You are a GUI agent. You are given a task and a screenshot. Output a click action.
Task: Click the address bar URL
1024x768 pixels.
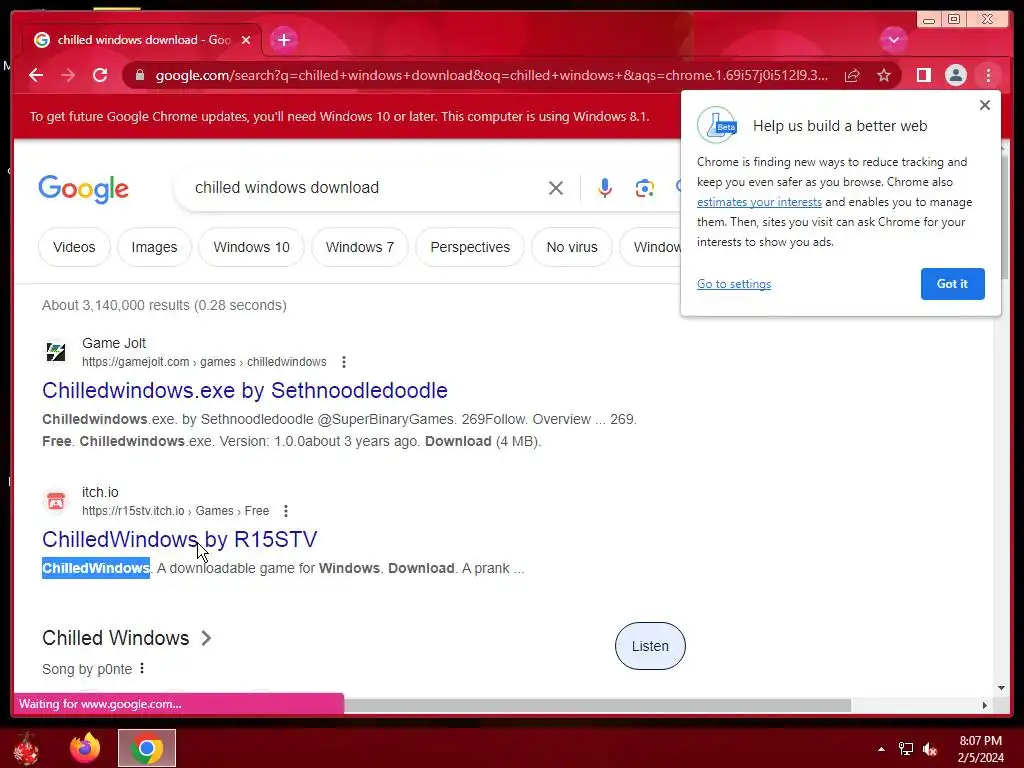pos(491,76)
